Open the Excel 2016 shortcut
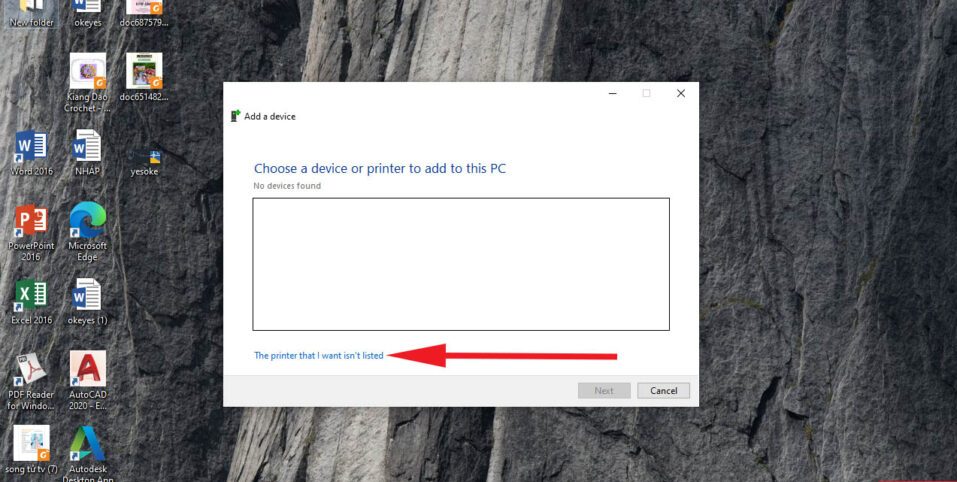 click(31, 301)
